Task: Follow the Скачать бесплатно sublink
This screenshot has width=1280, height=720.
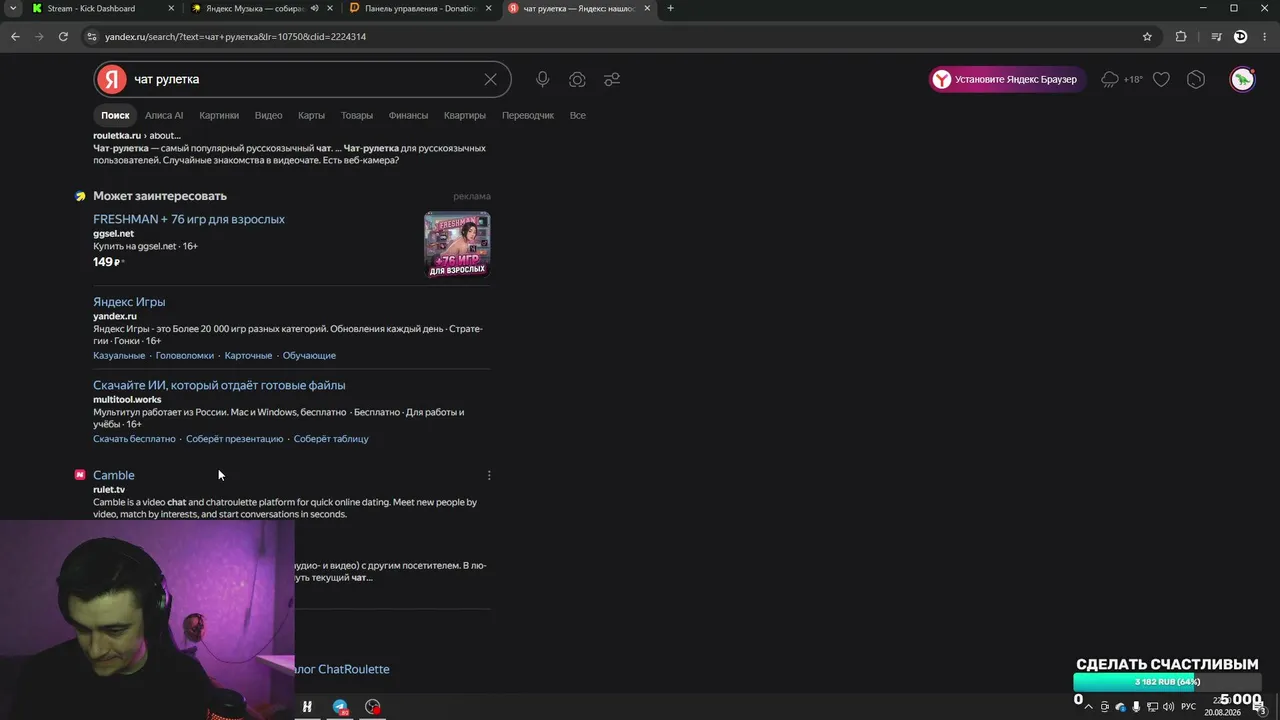Action: pos(134,438)
